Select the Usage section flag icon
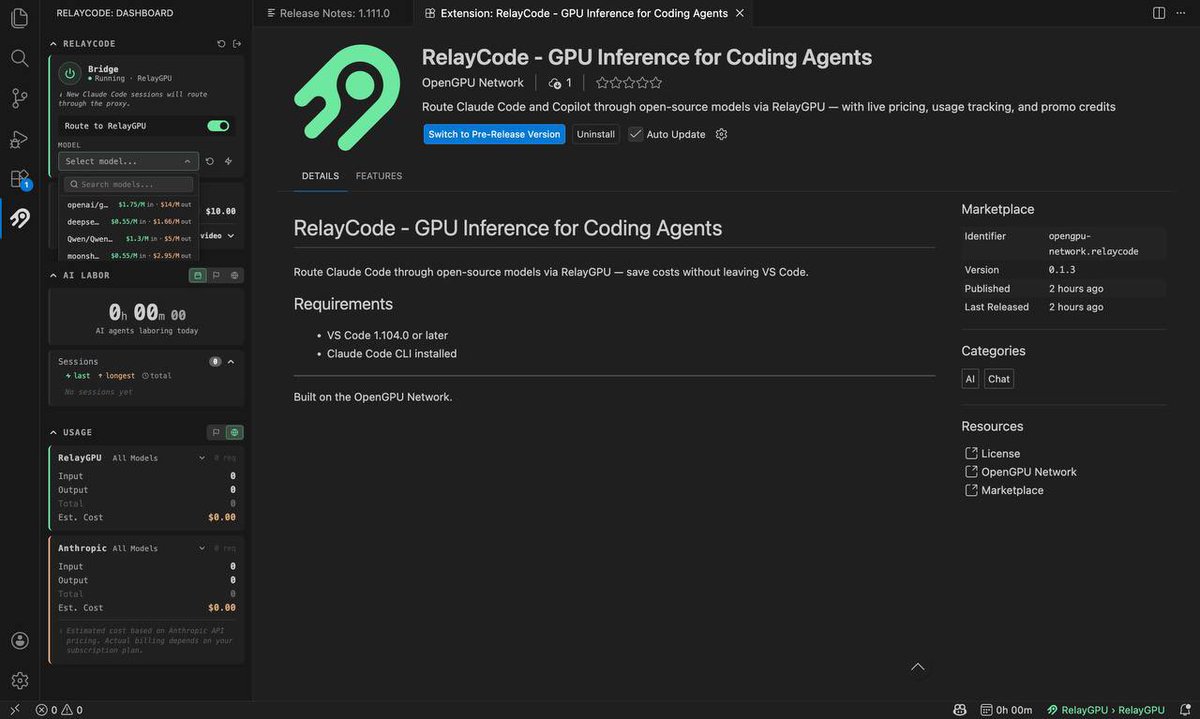Viewport: 1200px width, 719px height. [x=216, y=432]
